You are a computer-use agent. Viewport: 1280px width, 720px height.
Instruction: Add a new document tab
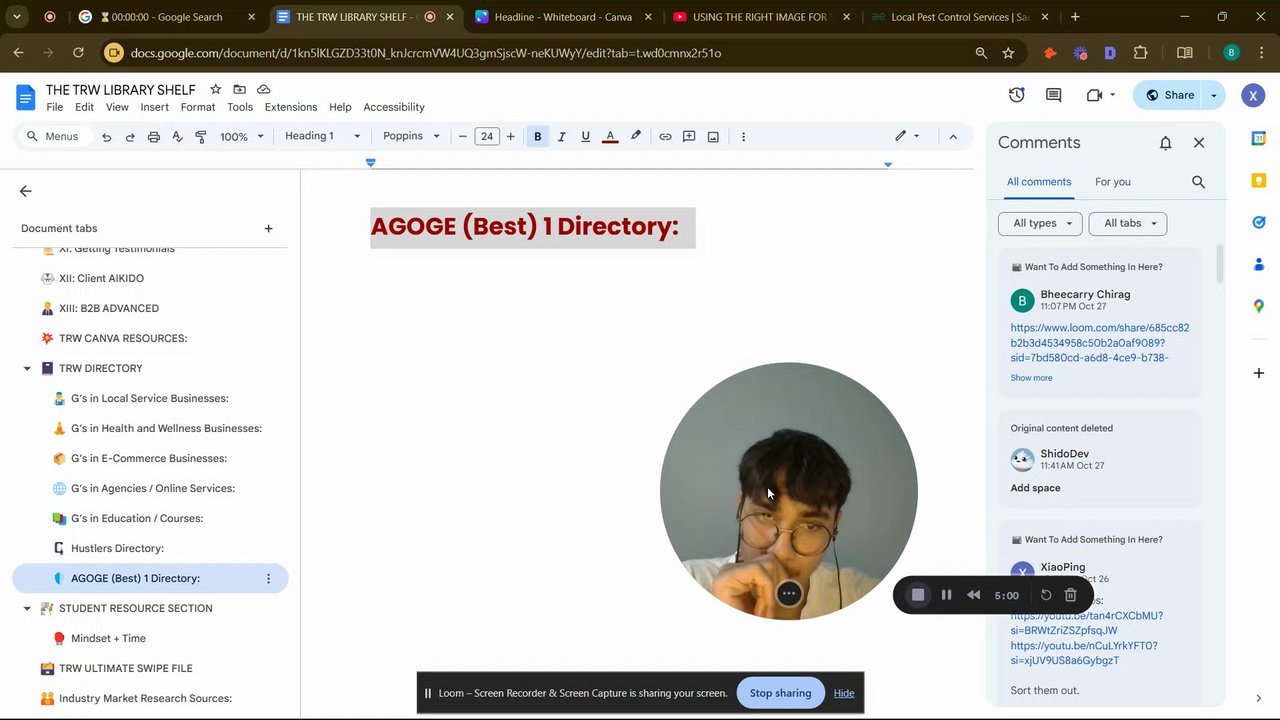coord(268,229)
